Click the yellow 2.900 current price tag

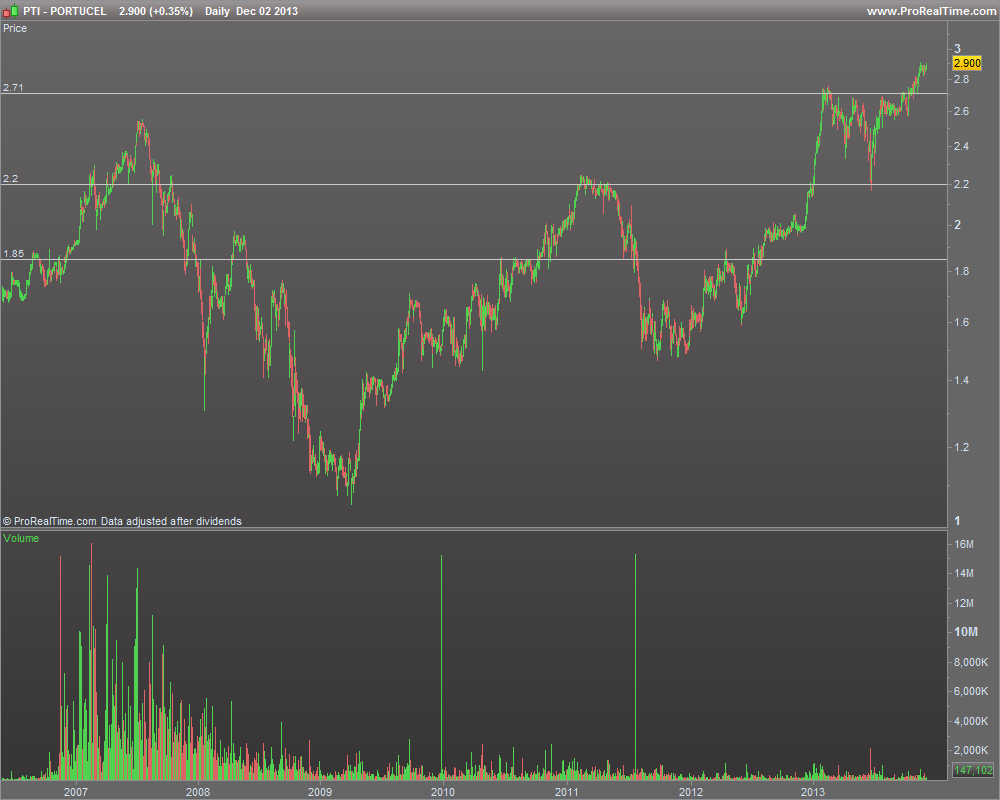[967, 63]
